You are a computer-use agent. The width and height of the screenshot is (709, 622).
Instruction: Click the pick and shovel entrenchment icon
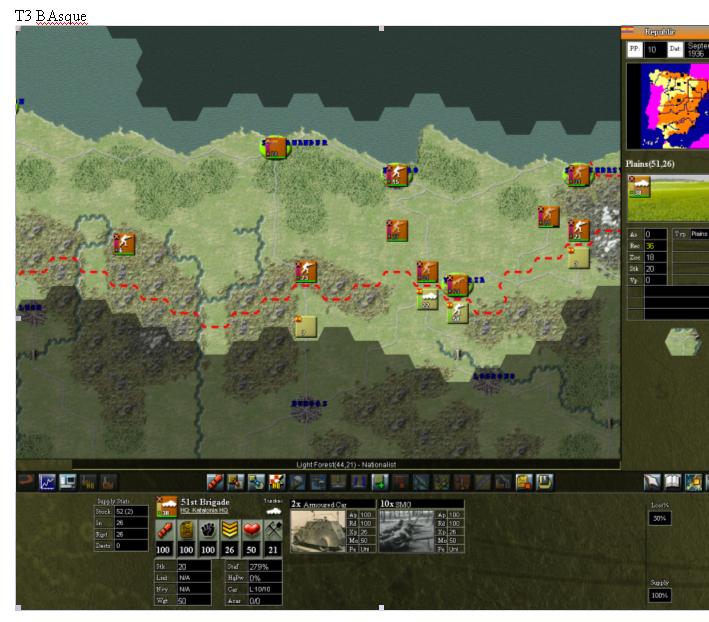pos(273,530)
